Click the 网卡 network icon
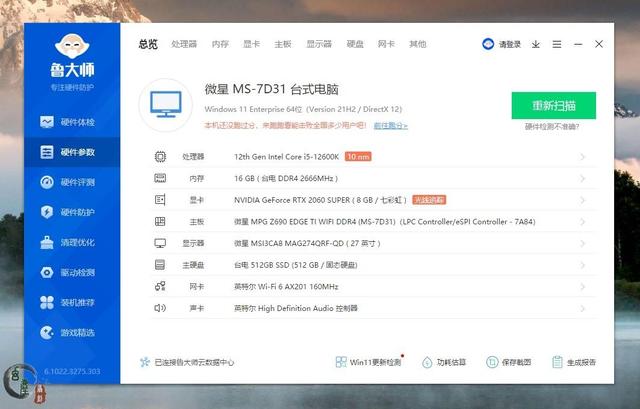 tap(160, 287)
